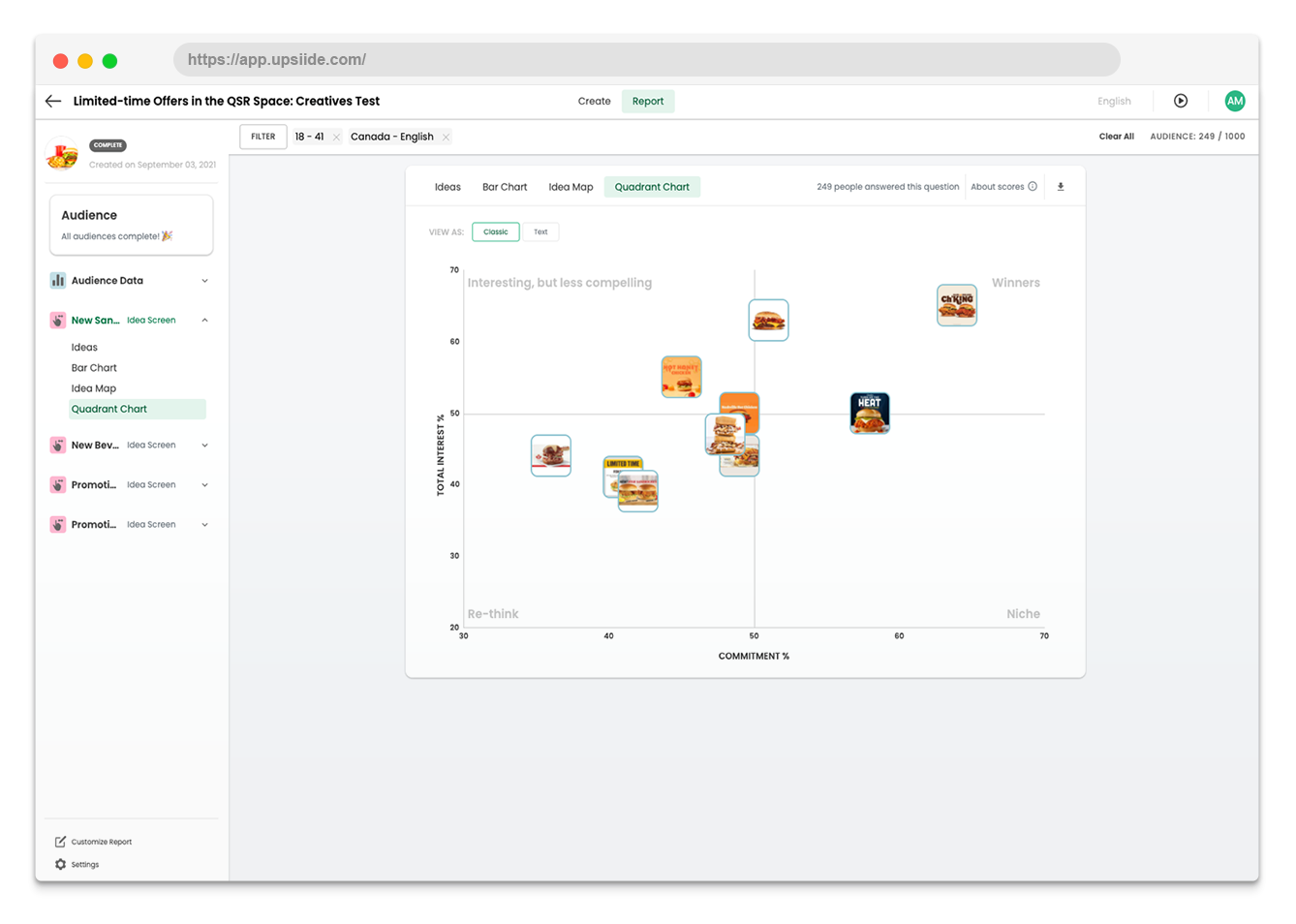Click the play preview icon in the header
1296x924 pixels.
(1181, 101)
